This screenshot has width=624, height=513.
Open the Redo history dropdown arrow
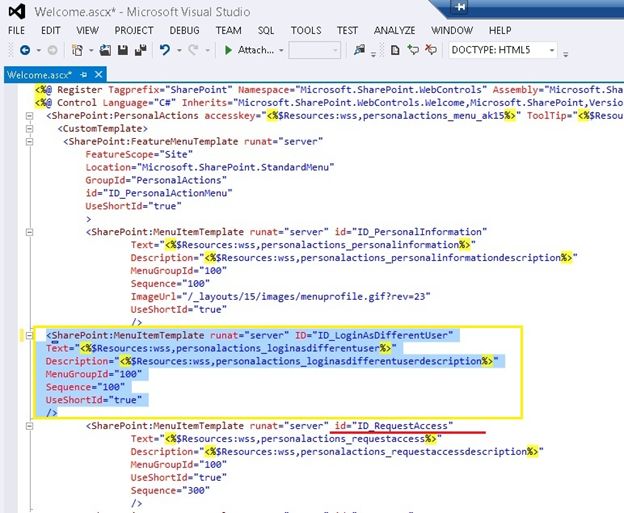pyautogui.click(x=207, y=51)
